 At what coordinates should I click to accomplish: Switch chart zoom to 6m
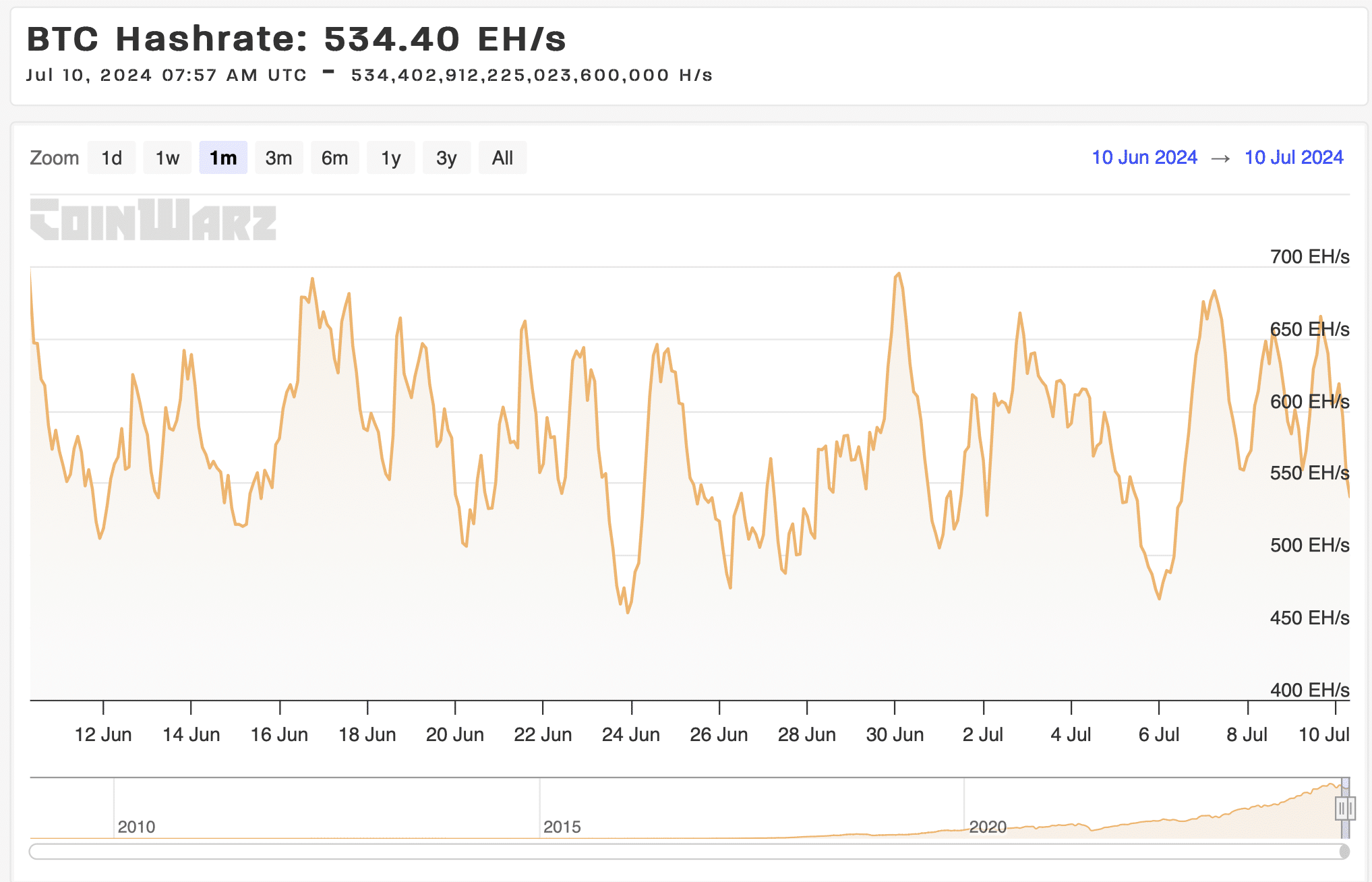tap(334, 158)
